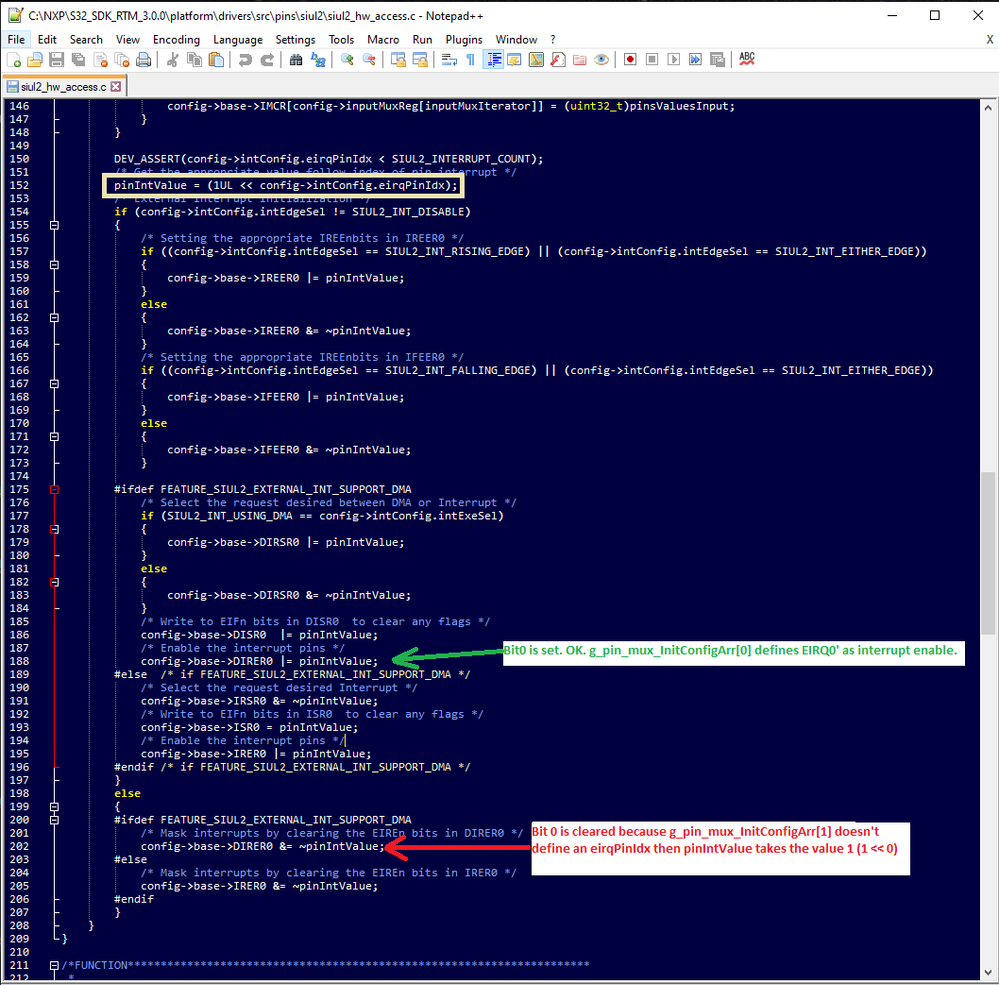Collapse the fold marker at line 178

(x=55, y=529)
